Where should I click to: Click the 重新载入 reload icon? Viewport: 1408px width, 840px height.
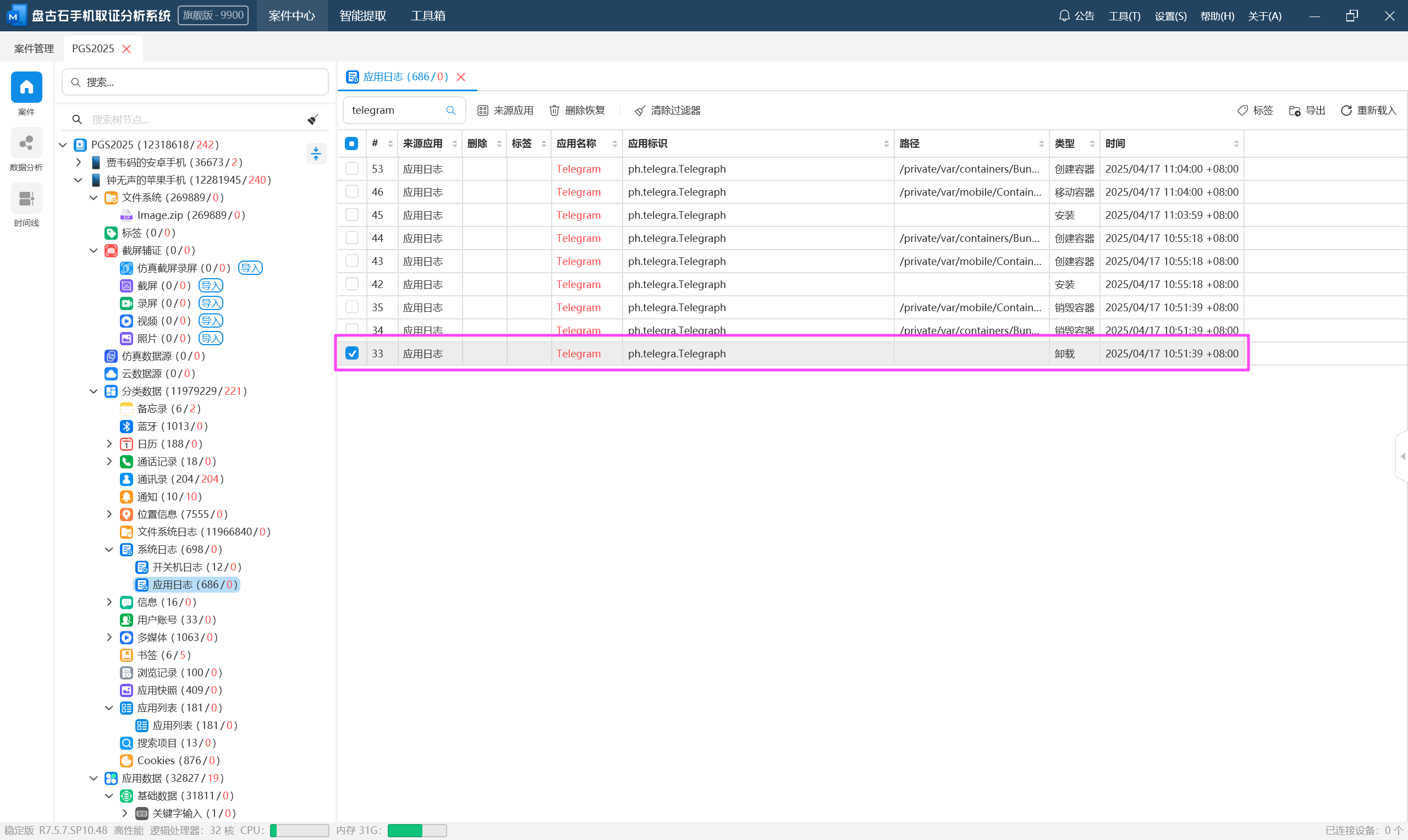click(1346, 110)
